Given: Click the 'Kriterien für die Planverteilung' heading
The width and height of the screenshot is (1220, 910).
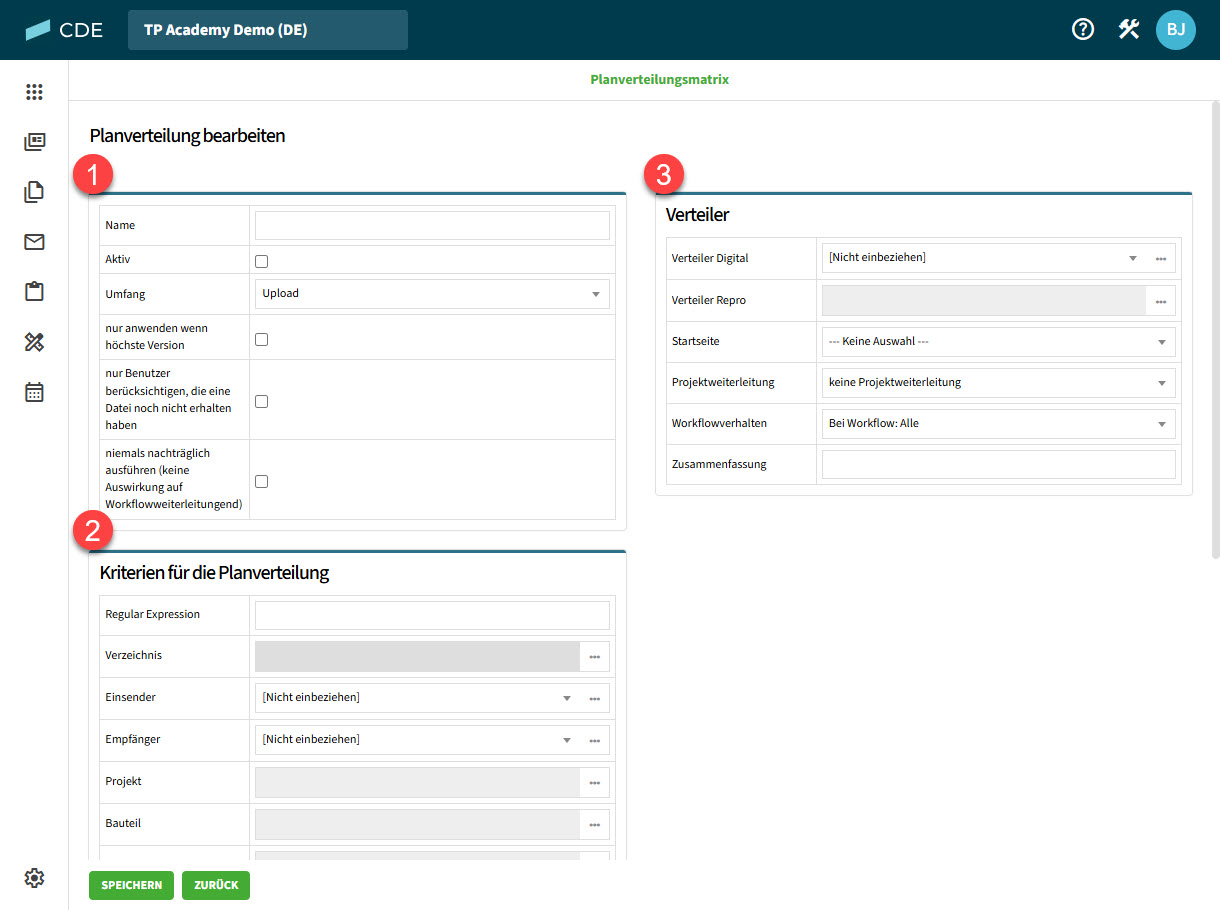Looking at the screenshot, I should click(x=214, y=573).
